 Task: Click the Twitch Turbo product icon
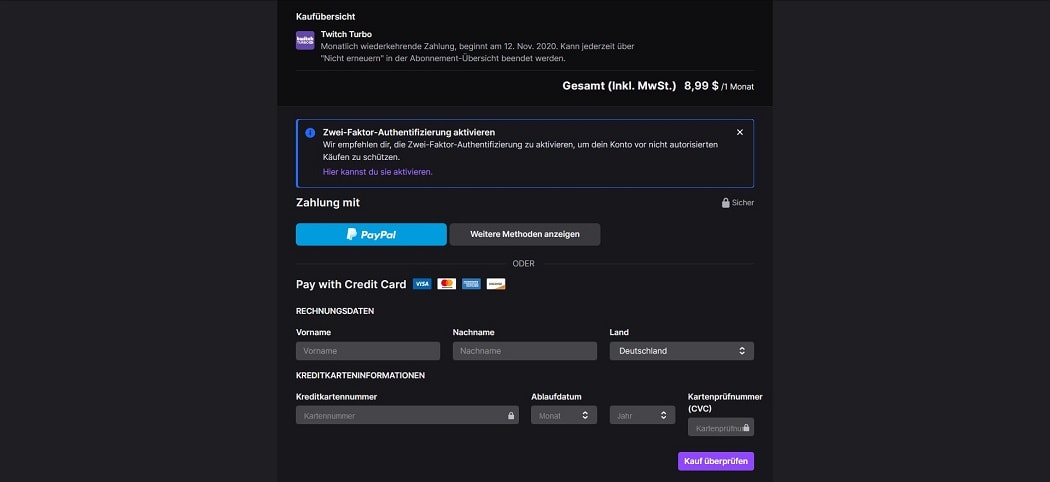click(x=305, y=40)
